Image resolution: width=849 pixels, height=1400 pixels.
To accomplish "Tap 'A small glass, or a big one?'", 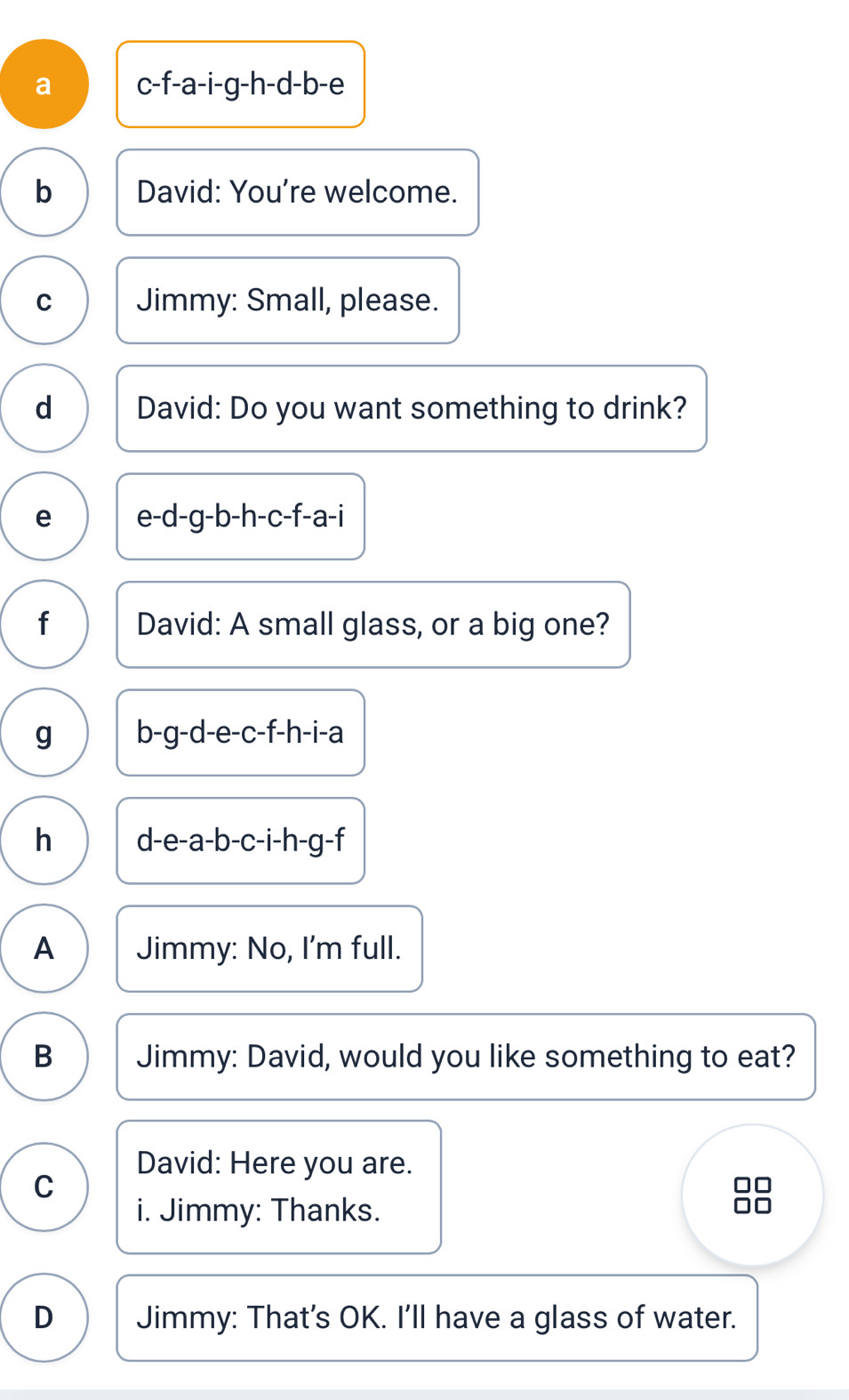I will point(372,624).
